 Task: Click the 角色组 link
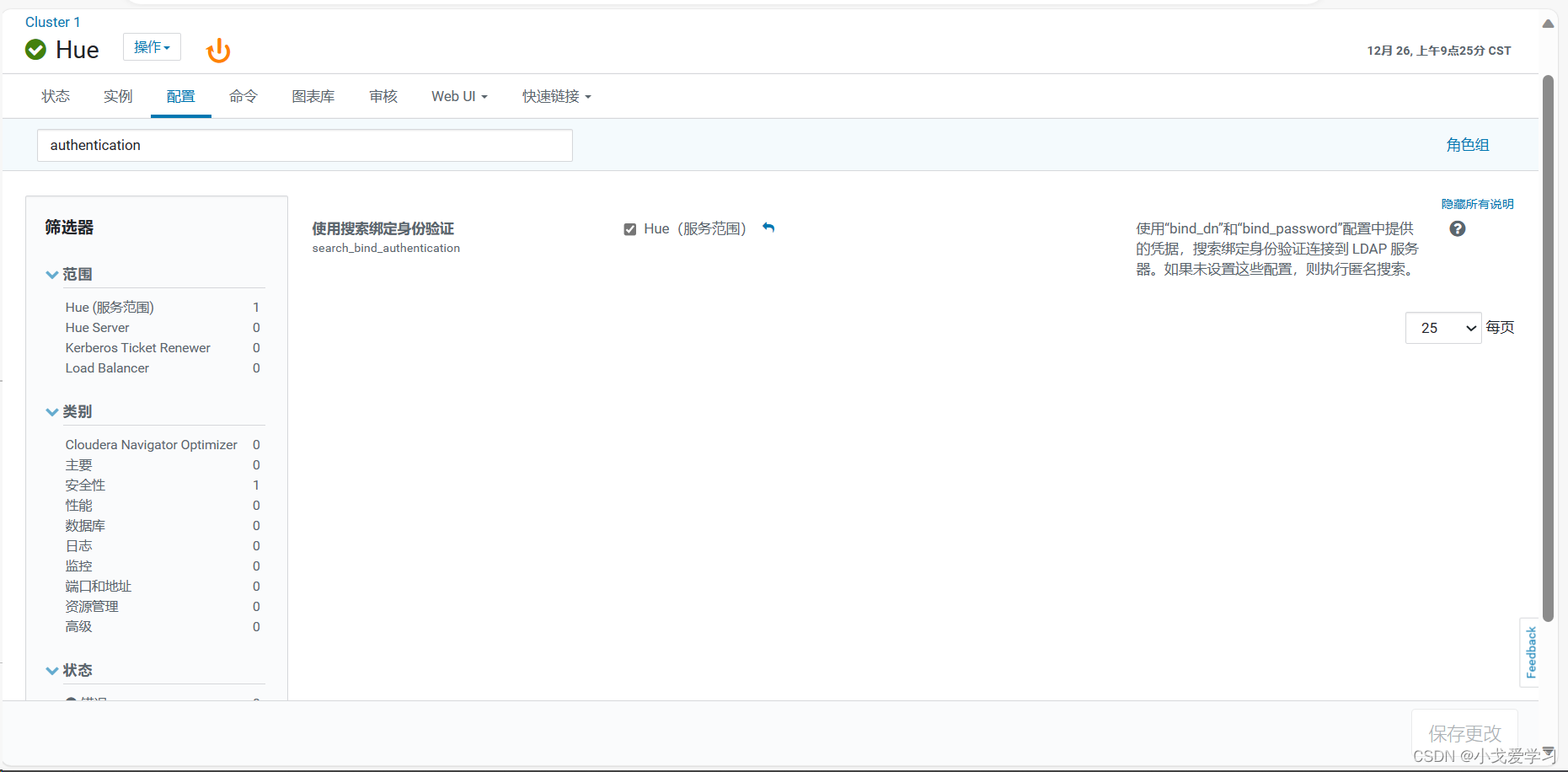[x=1468, y=145]
